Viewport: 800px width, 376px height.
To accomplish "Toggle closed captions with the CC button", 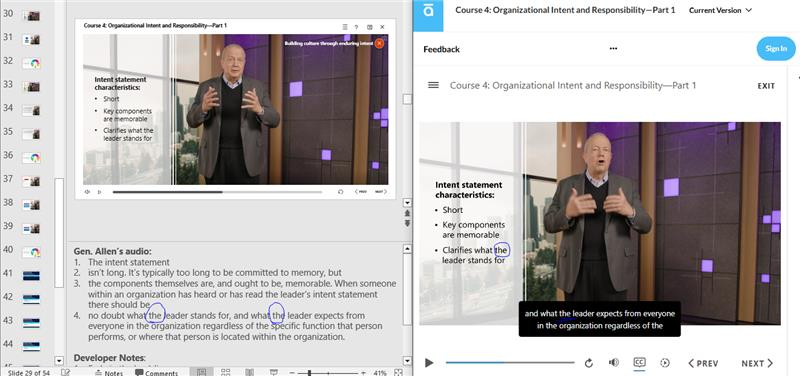I will (639, 362).
